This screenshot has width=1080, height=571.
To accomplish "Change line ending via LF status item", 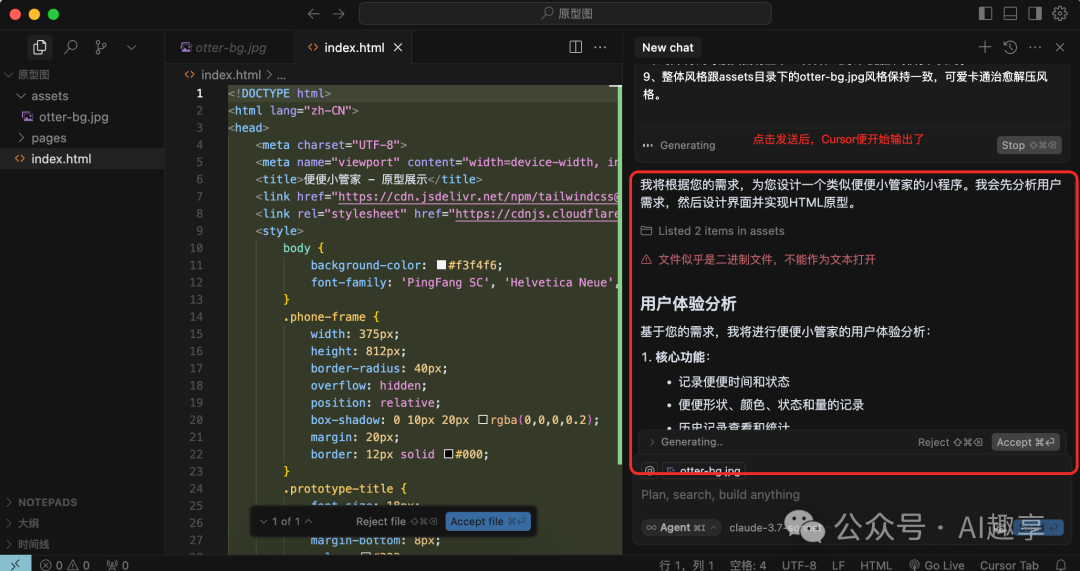I will tap(838, 565).
